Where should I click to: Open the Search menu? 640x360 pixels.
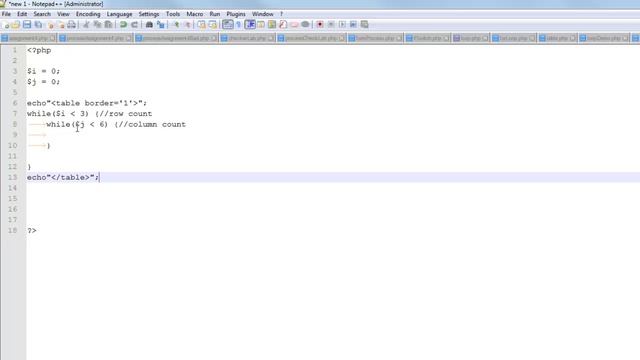(x=42, y=14)
